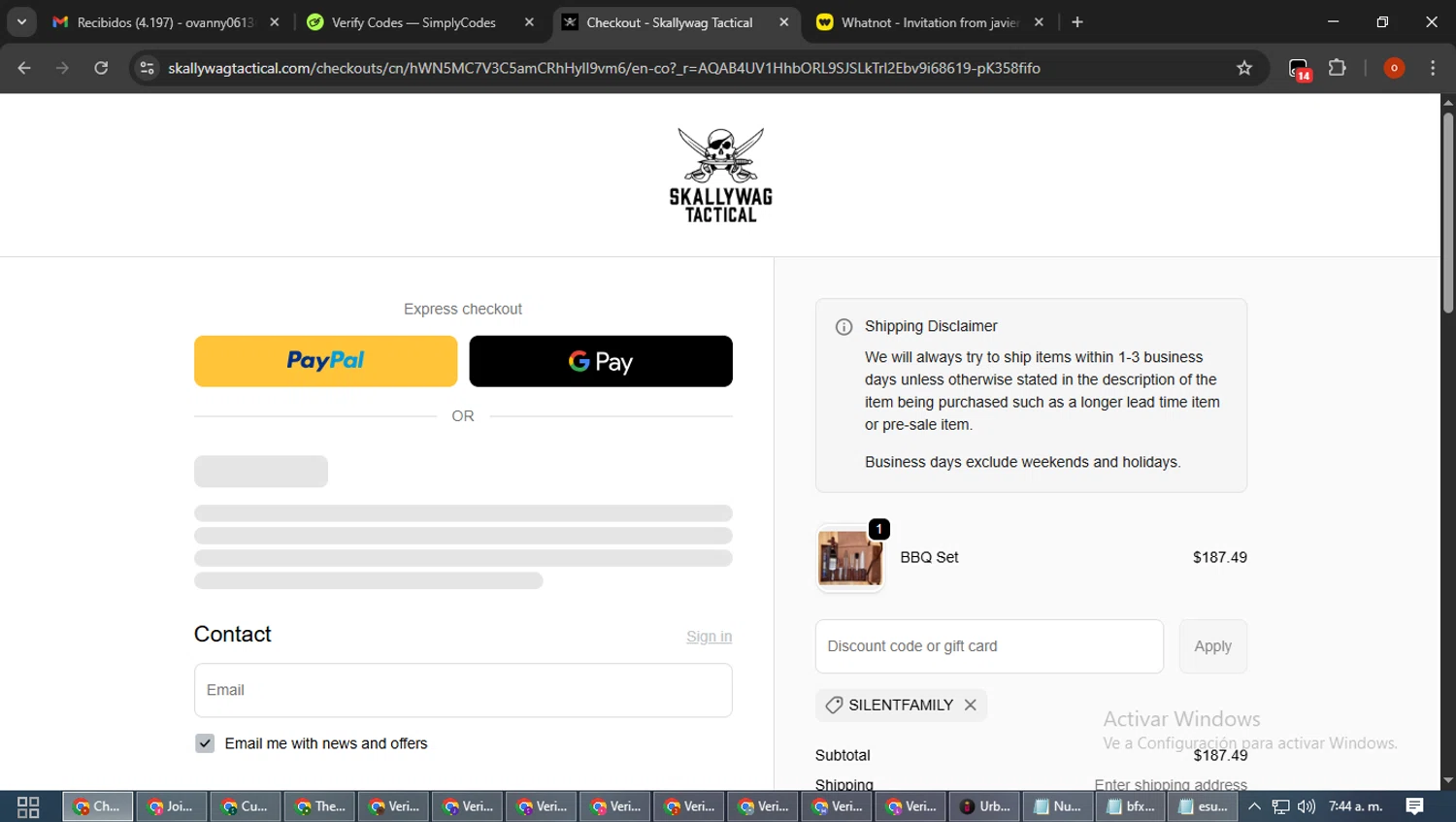Apply the discount code
This screenshot has height=822, width=1456.
click(1212, 646)
